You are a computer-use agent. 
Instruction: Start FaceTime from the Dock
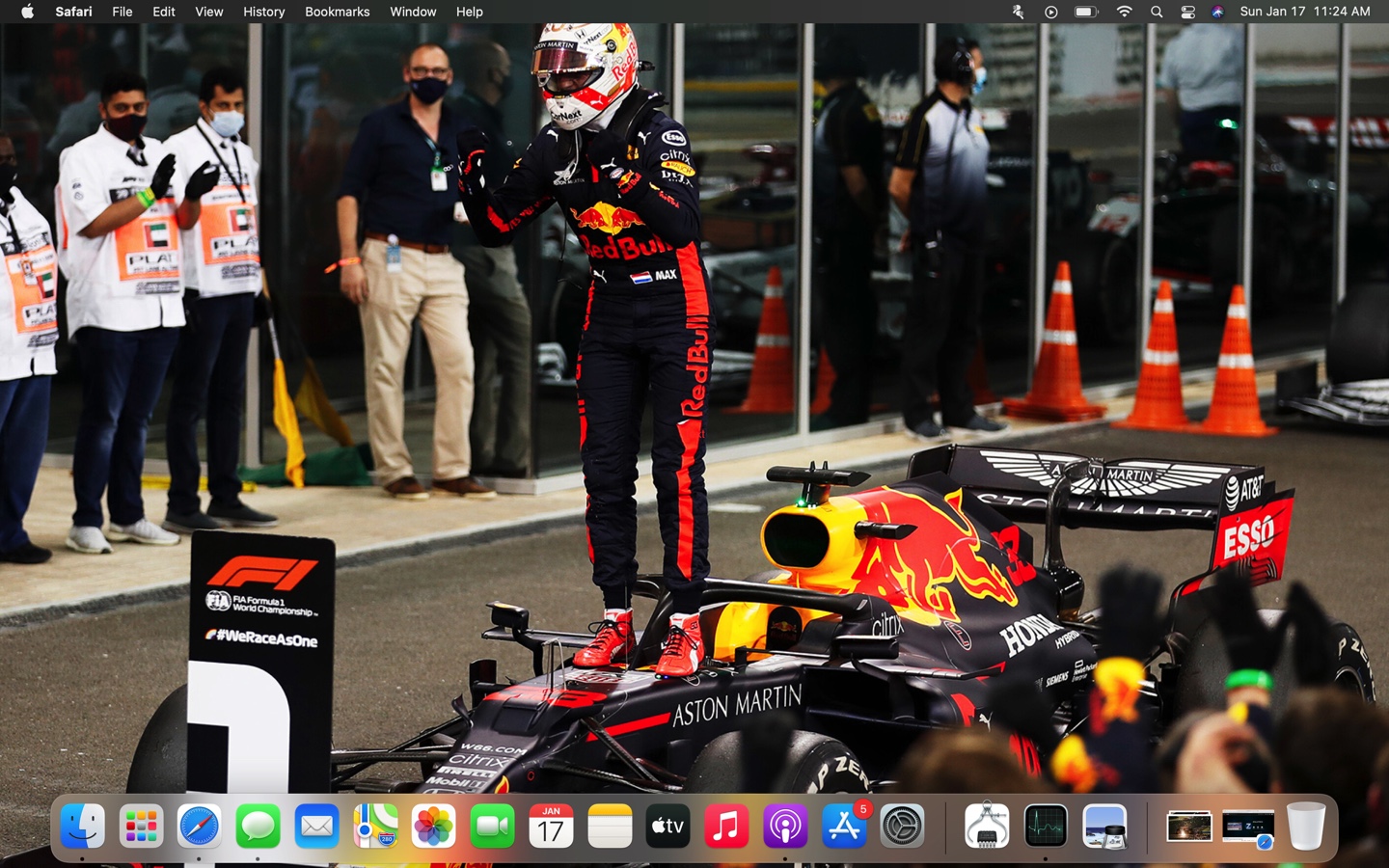click(x=493, y=827)
